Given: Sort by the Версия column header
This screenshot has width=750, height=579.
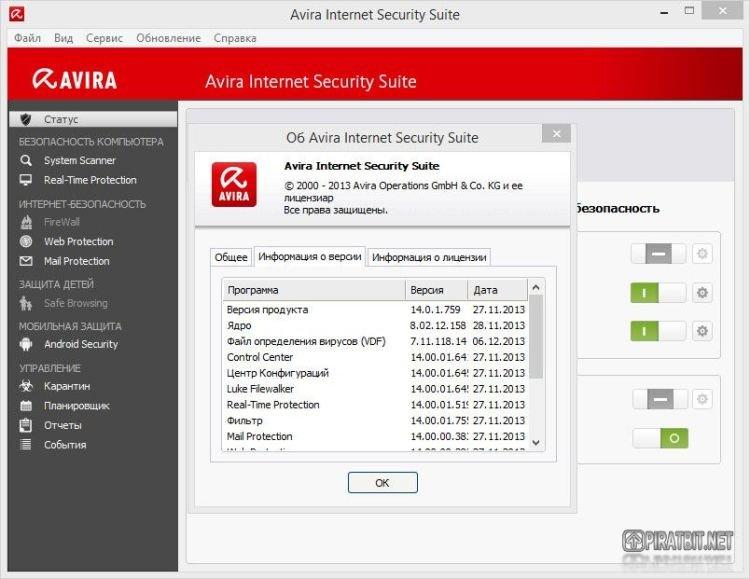Looking at the screenshot, I should coord(436,290).
